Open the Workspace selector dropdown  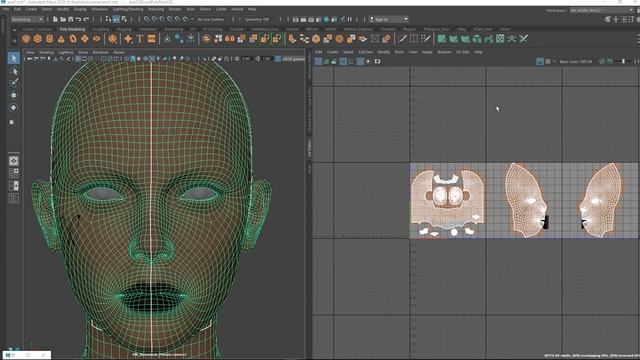[x=602, y=10]
